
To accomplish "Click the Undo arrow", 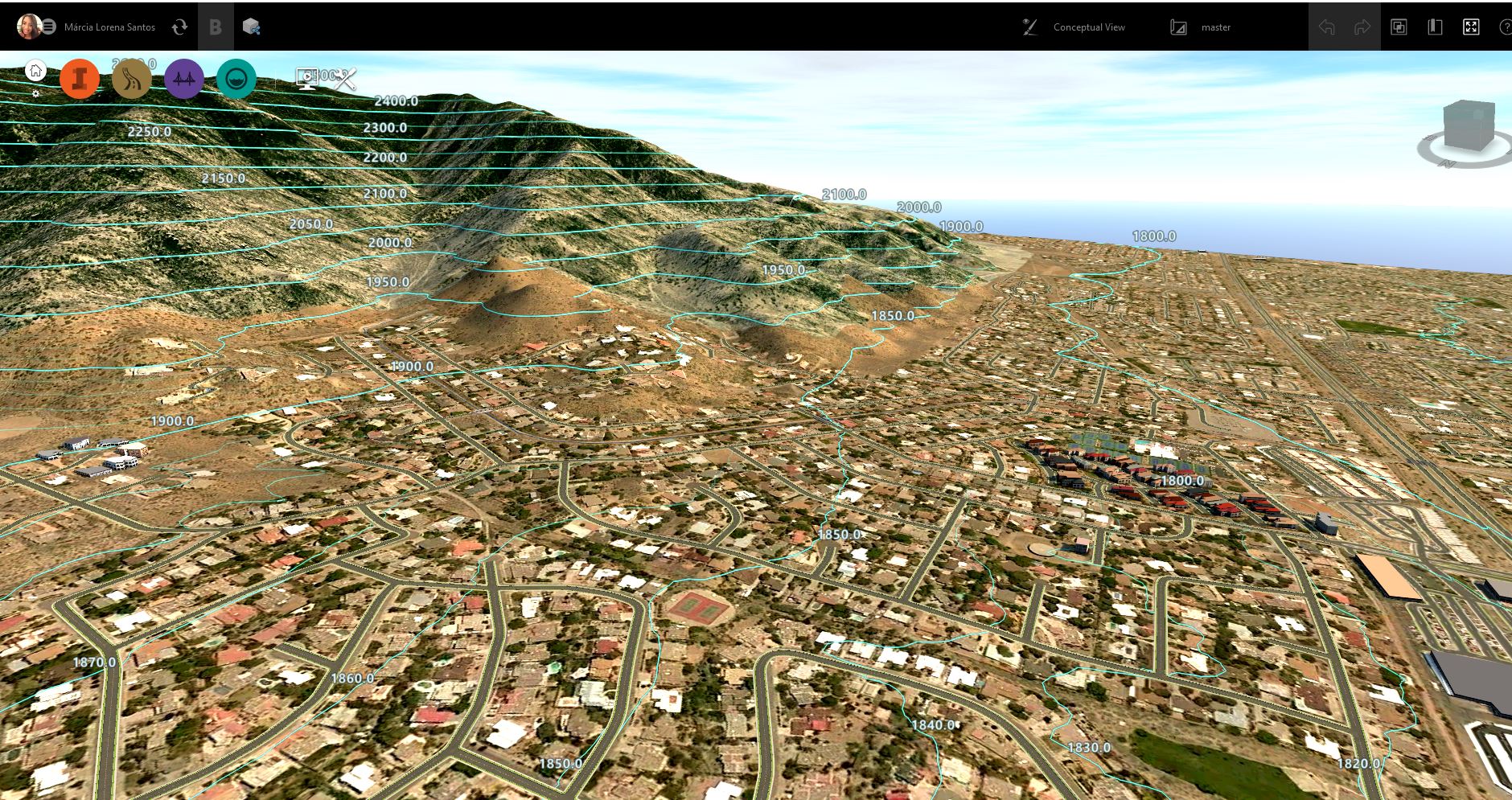I will (1327, 27).
